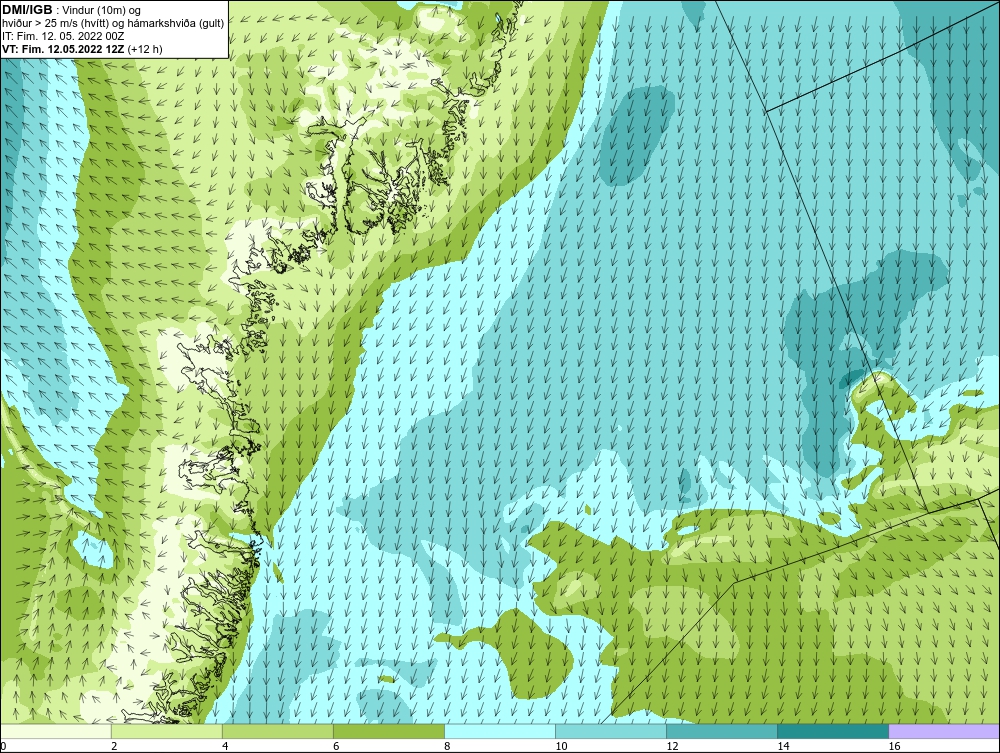Click the legend label '8'
Screen dimensions: 1000x753
(448, 746)
